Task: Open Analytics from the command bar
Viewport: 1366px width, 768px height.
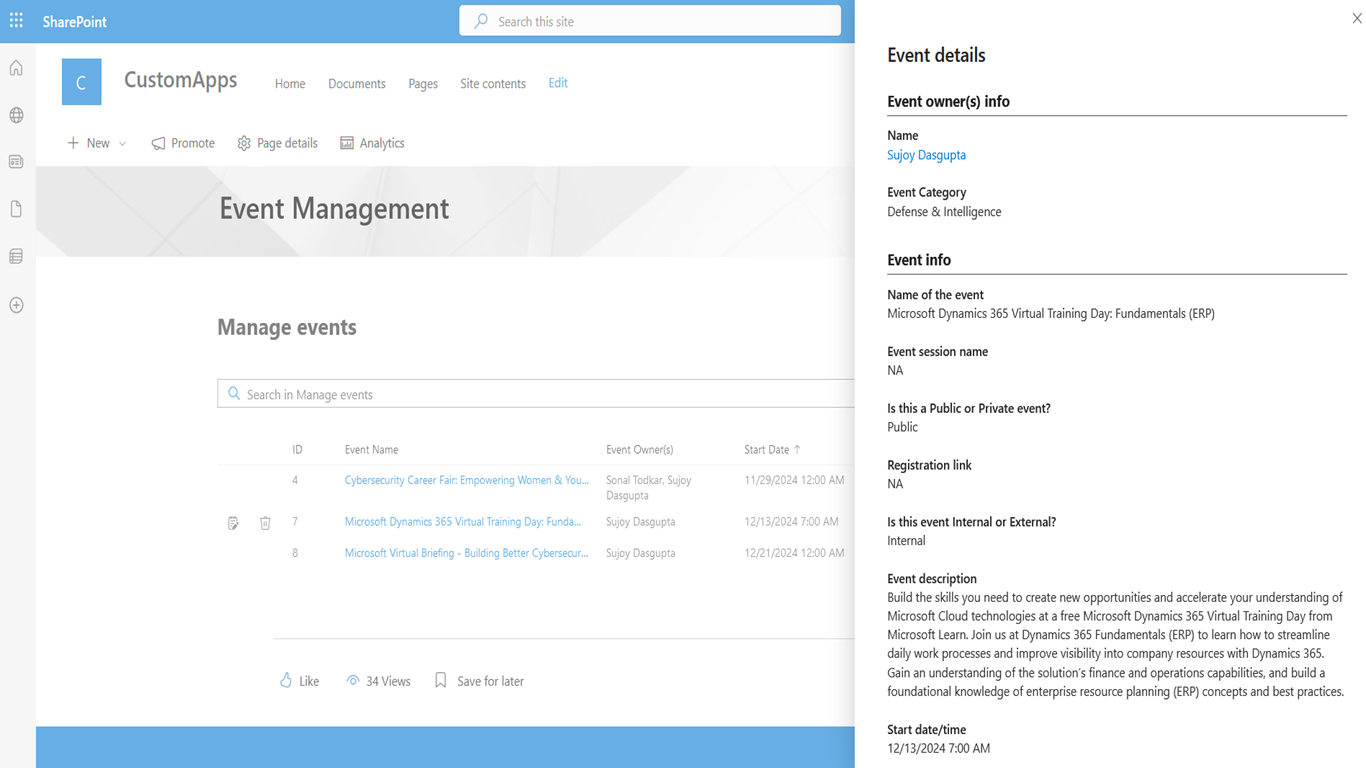Action: tap(372, 143)
